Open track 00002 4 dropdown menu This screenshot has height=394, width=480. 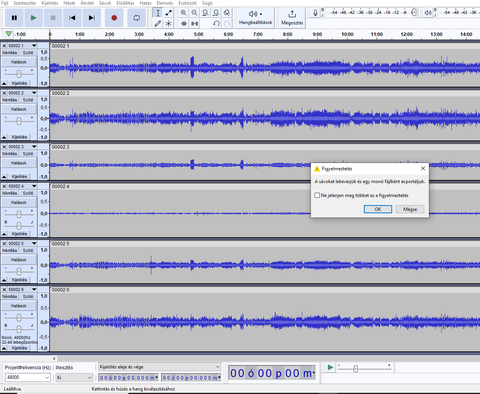[34, 186]
